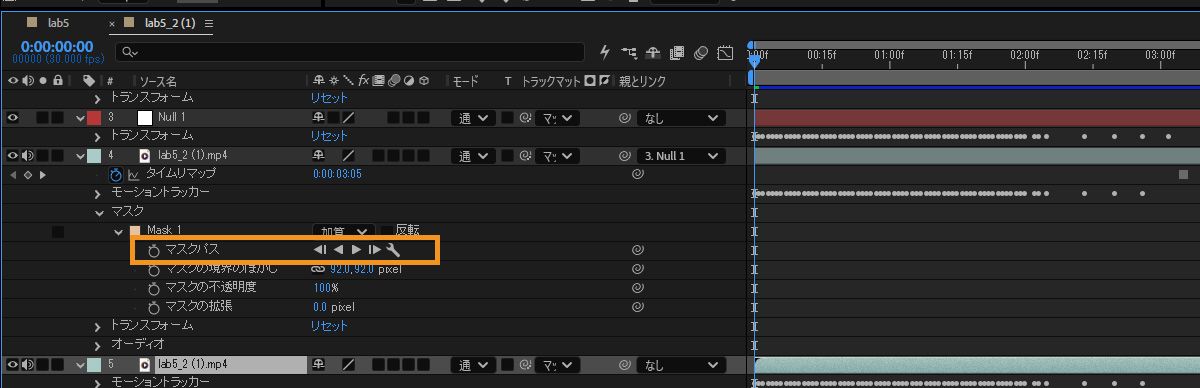Click the label tag column header icon
This screenshot has height=388, width=1200.
pos(89,80)
